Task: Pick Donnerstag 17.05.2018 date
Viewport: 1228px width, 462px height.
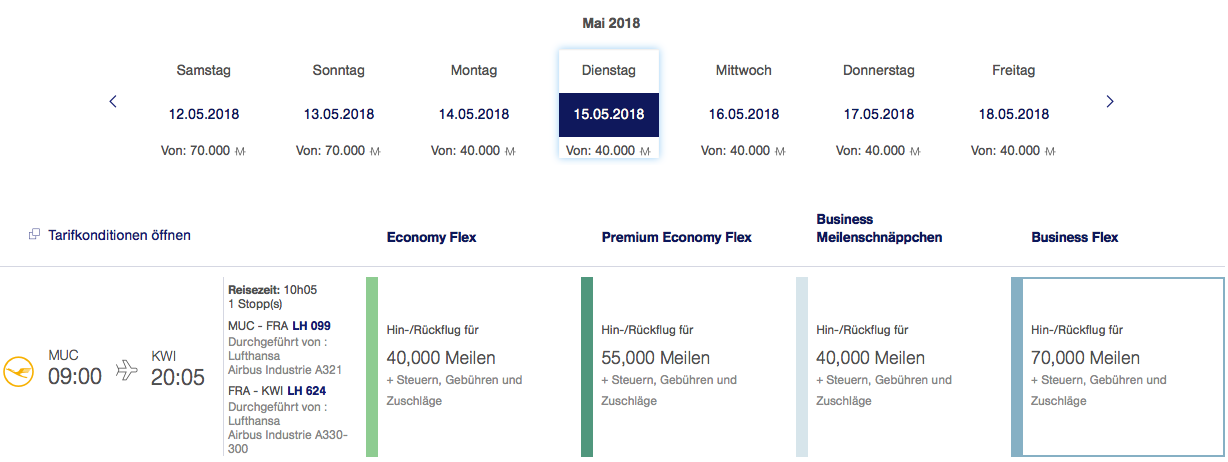Action: pos(879,110)
